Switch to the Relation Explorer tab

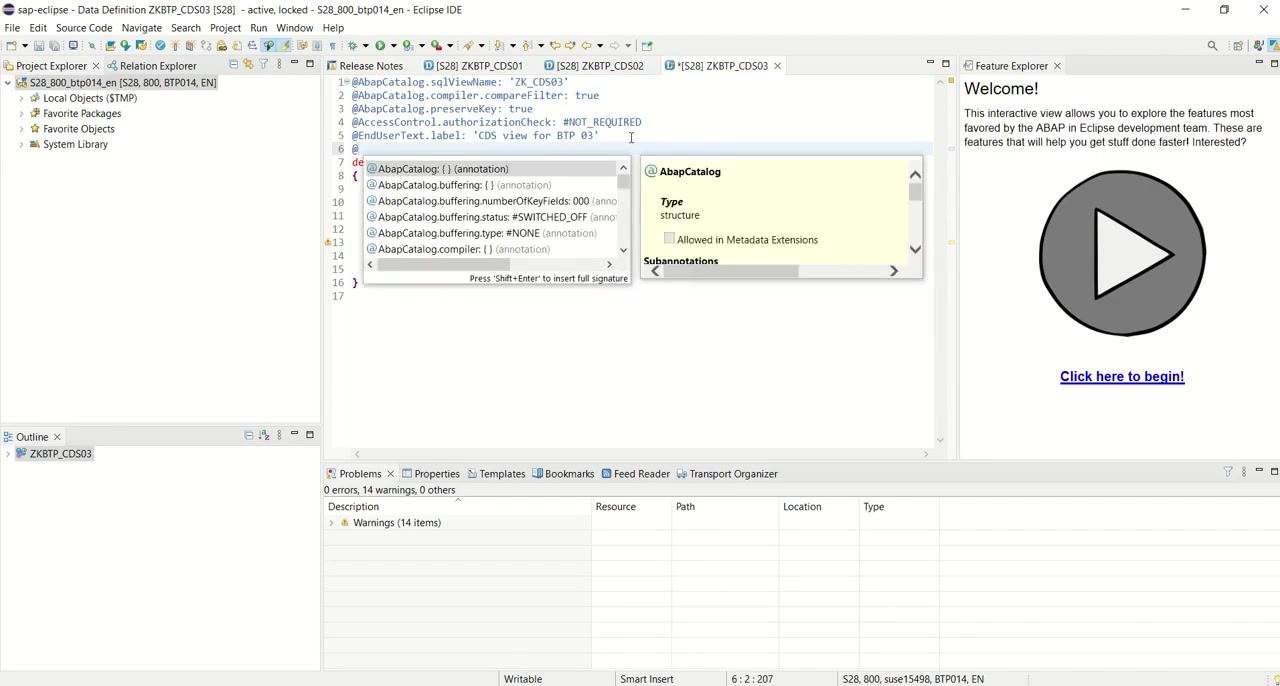point(151,66)
